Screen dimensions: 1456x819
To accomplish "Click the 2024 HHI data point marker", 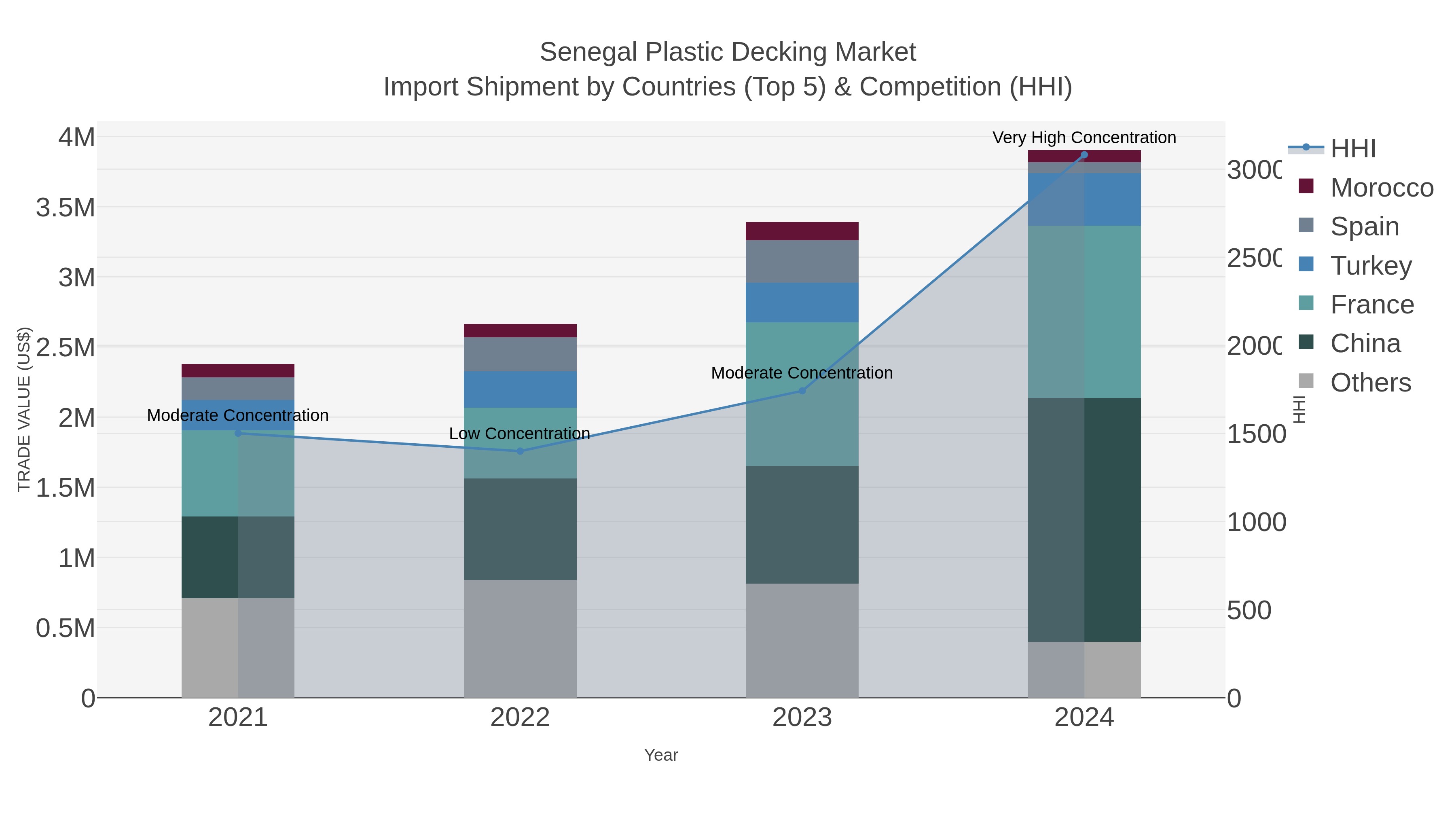I will 1084,155.
